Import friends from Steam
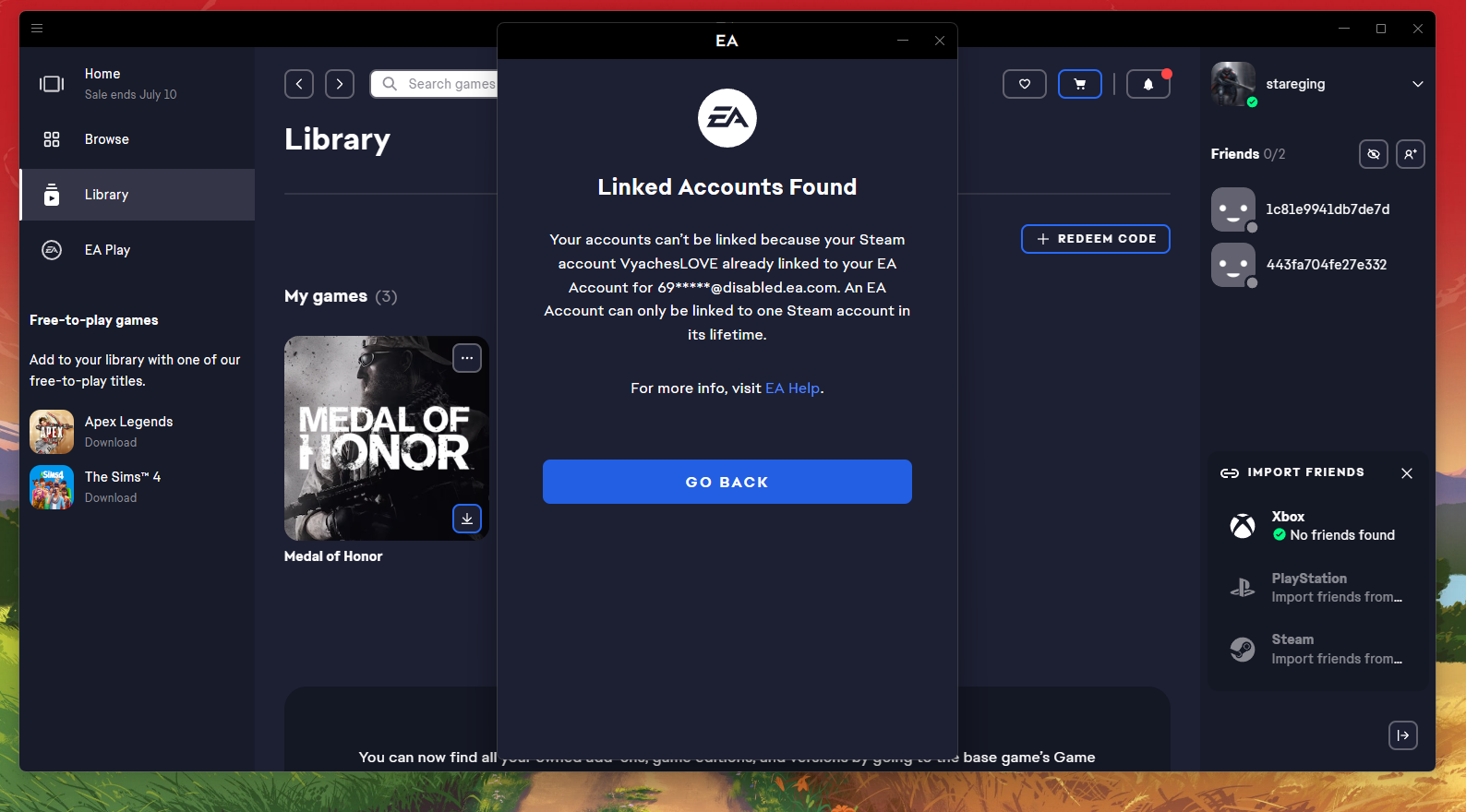The image size is (1466, 812). tap(1318, 649)
